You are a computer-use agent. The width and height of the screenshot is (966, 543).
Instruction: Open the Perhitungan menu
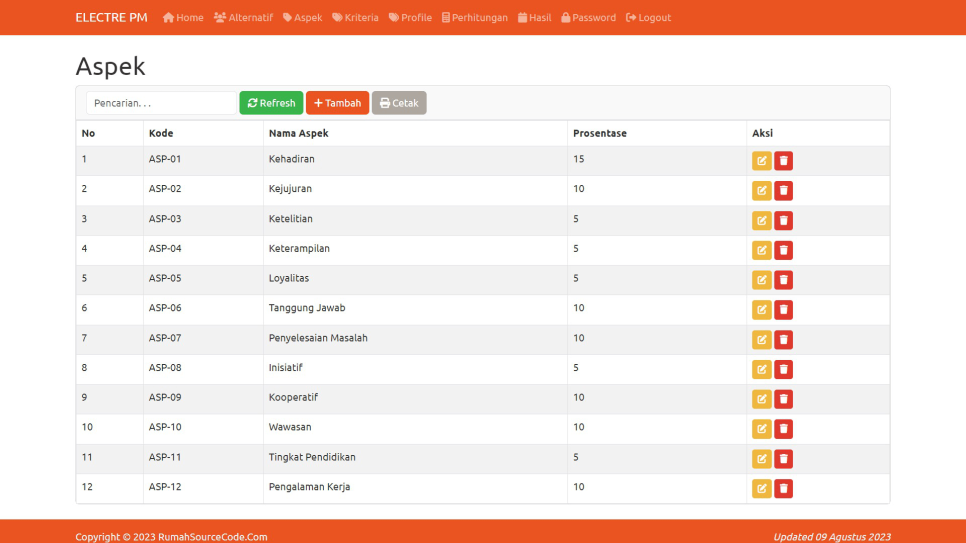point(475,18)
